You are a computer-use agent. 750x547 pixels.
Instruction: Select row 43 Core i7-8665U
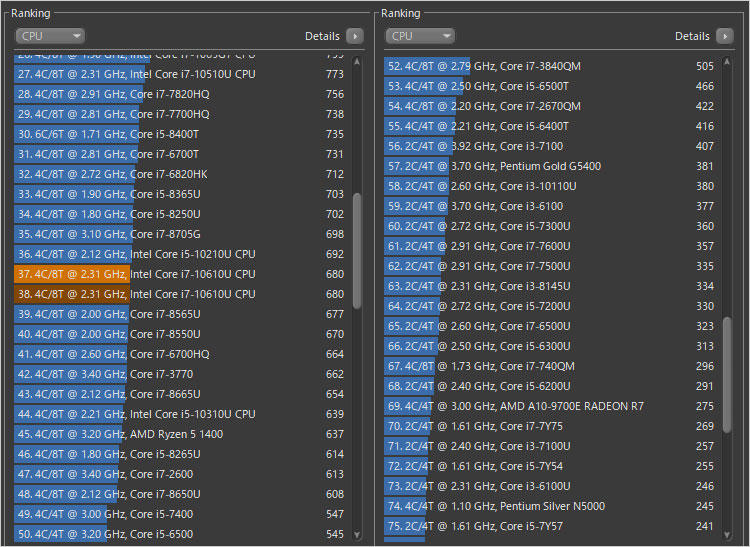(182, 394)
